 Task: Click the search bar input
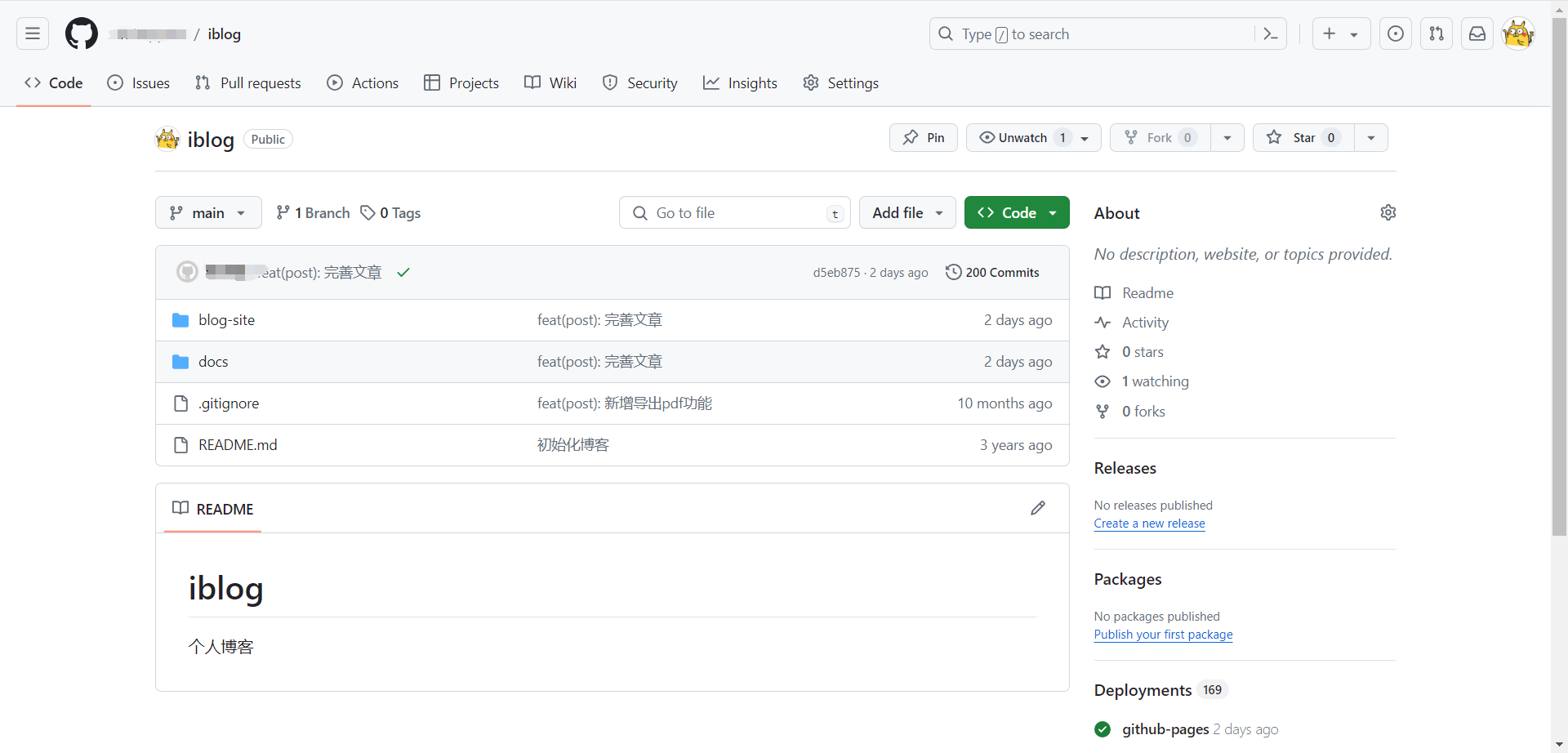1107,33
